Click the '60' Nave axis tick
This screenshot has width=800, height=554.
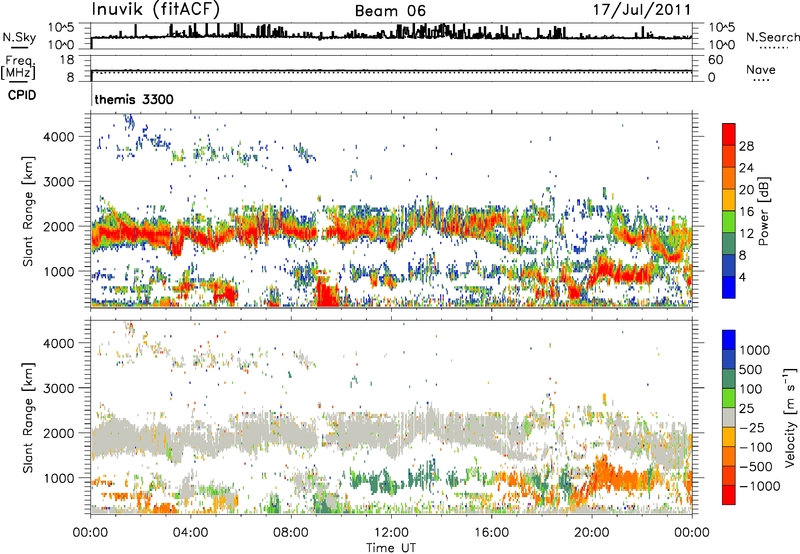pos(715,60)
